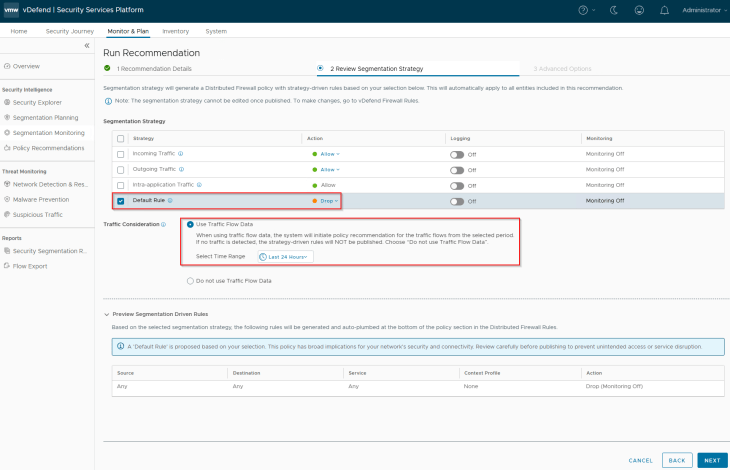Check the Incoming Traffic strategy checkbox

point(121,154)
